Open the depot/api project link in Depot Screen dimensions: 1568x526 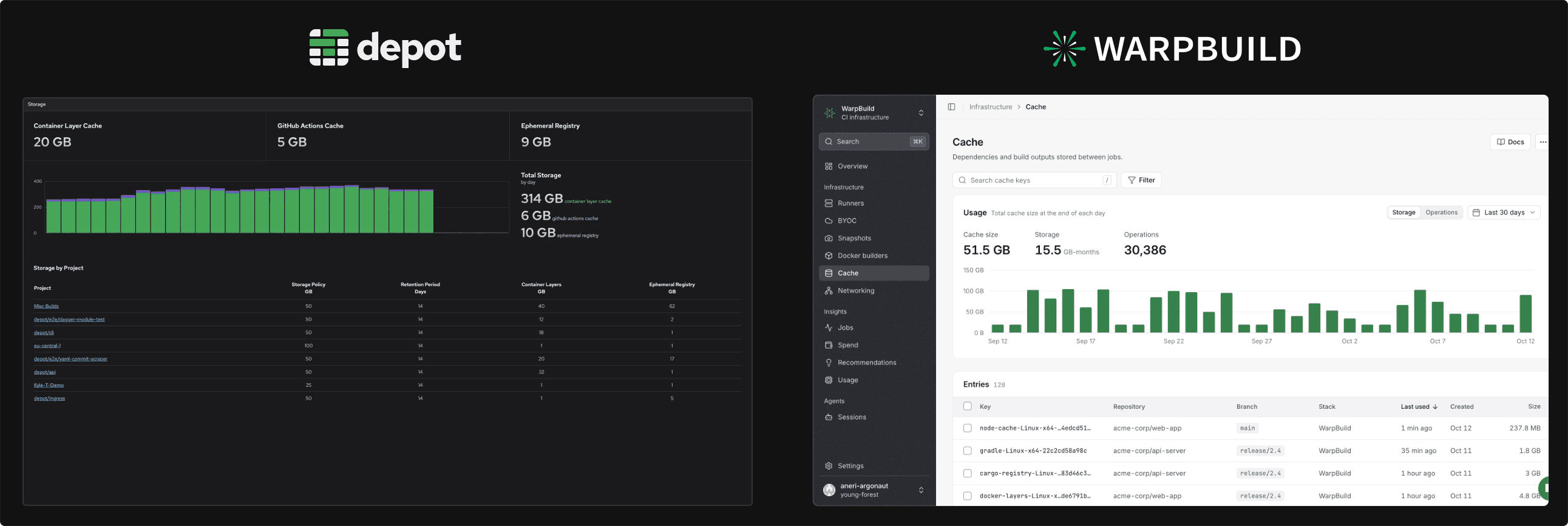pos(44,372)
